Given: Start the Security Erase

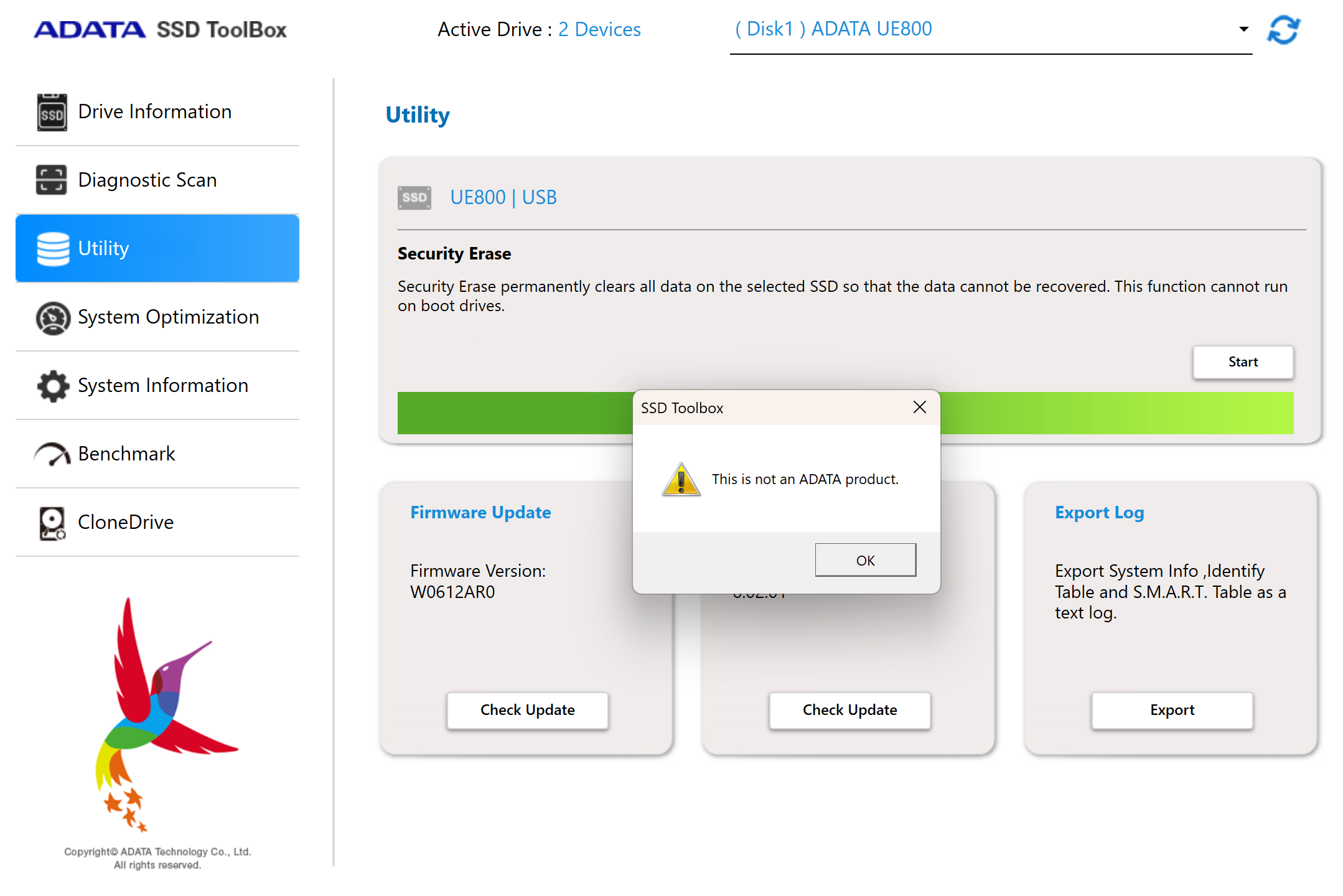Looking at the screenshot, I should click(x=1242, y=362).
